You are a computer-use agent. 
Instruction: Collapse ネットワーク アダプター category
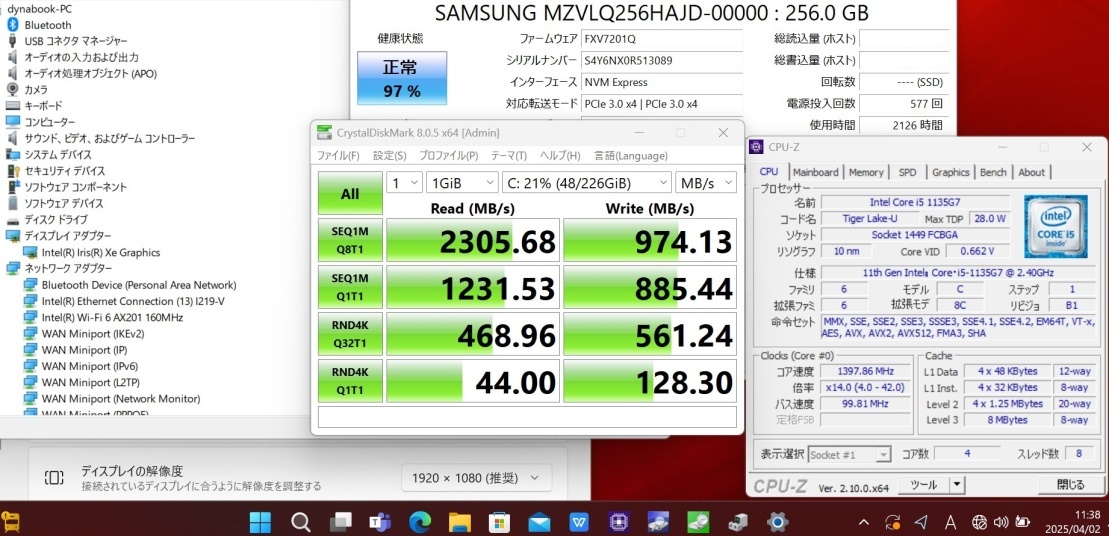68,268
